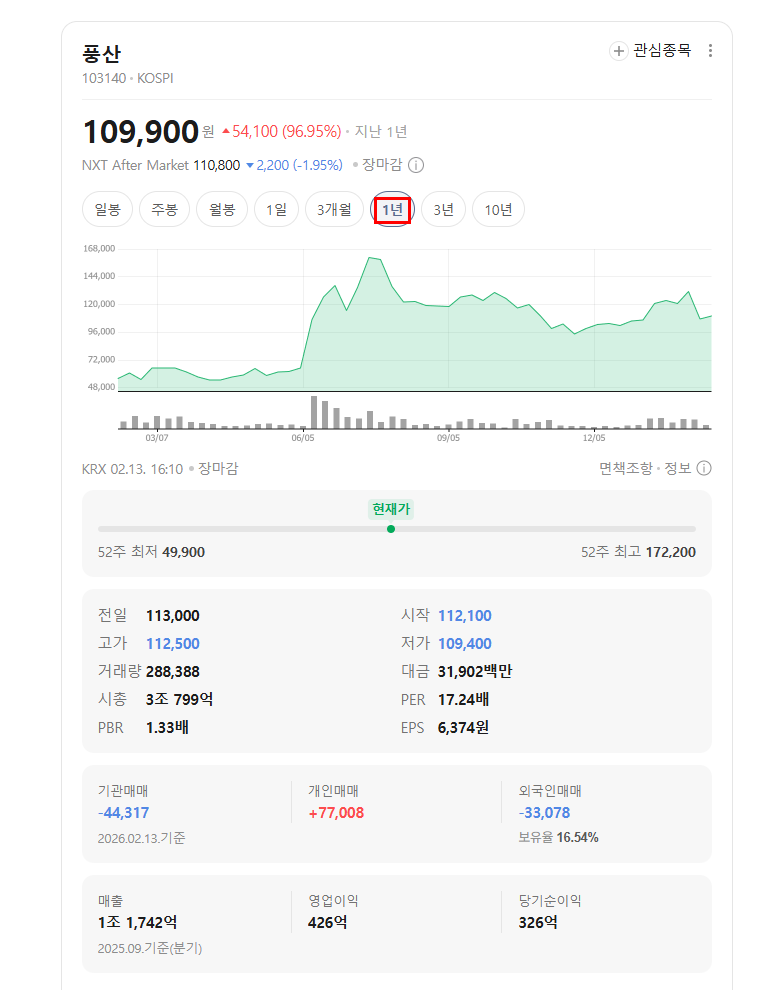Click the 2025.09.기준(분기) text
The image size is (784, 990).
point(150,948)
